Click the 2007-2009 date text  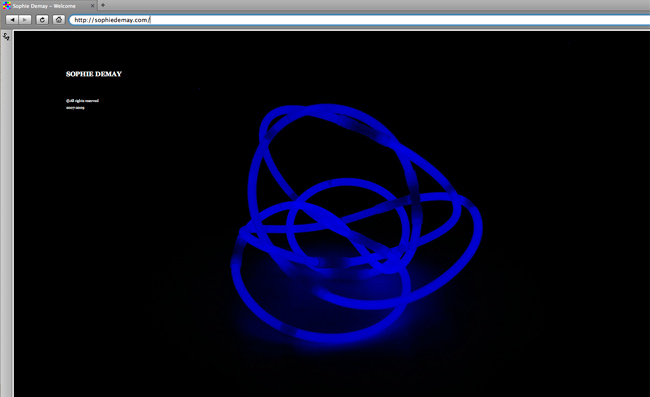coord(75,108)
